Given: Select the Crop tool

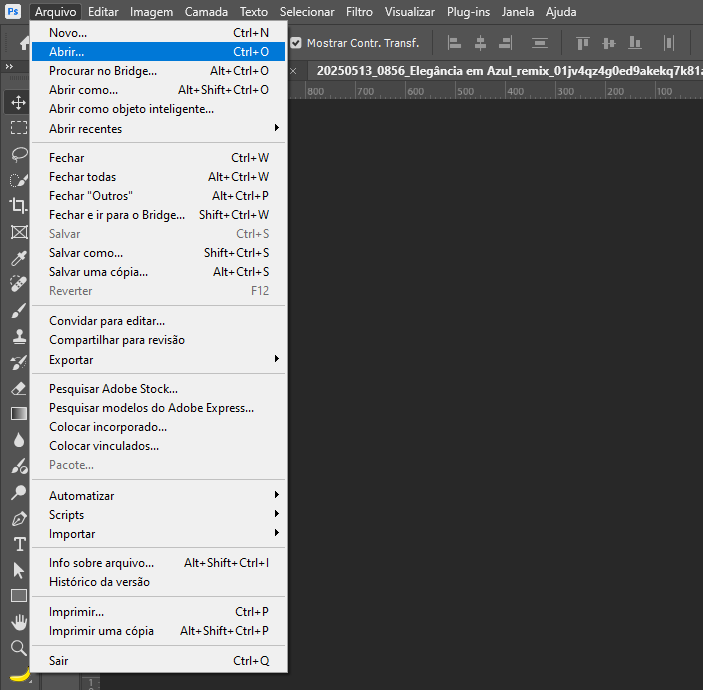Looking at the screenshot, I should click(18, 206).
